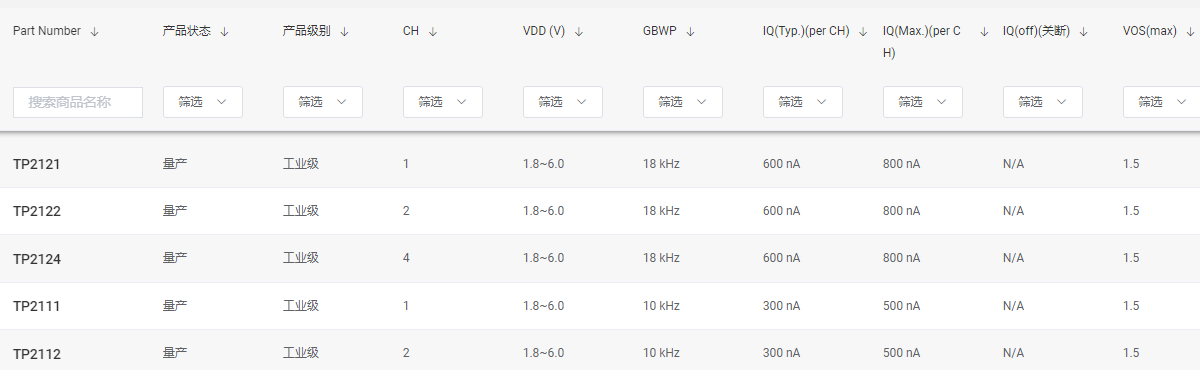Sort by VDD (V) arrow icon
Screen dimensions: 1200x370
coord(579,31)
